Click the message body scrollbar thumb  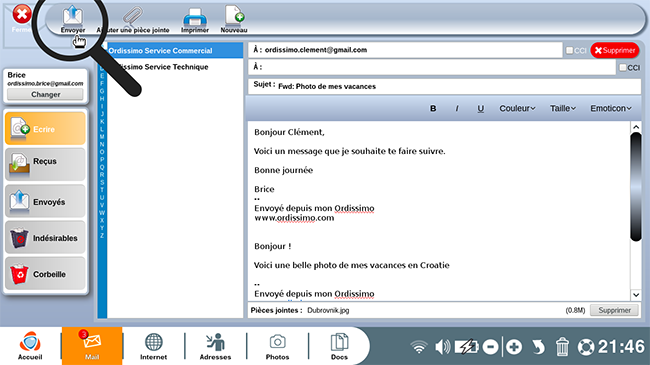click(636, 187)
